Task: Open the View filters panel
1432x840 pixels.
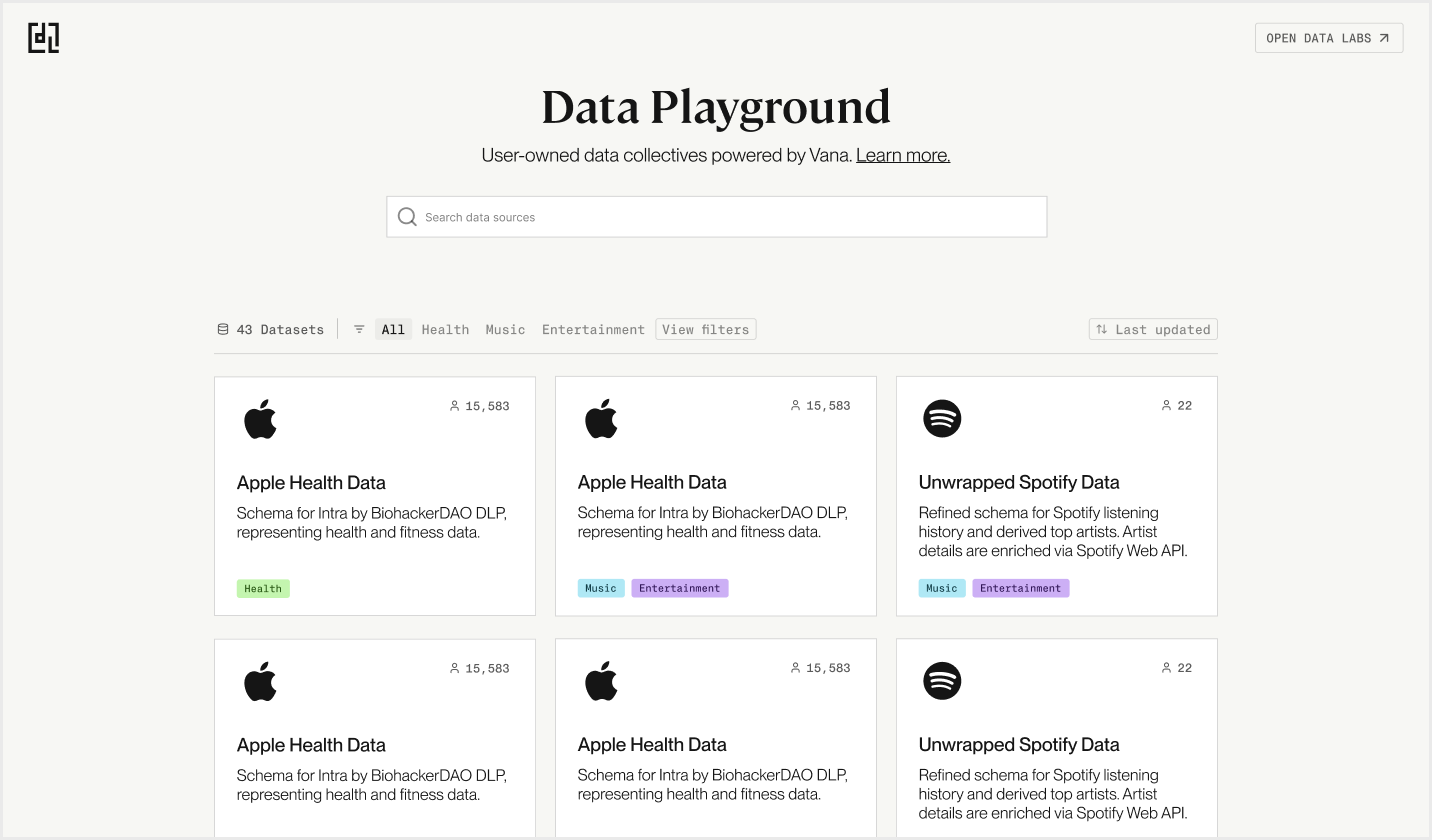Action: [x=706, y=329]
